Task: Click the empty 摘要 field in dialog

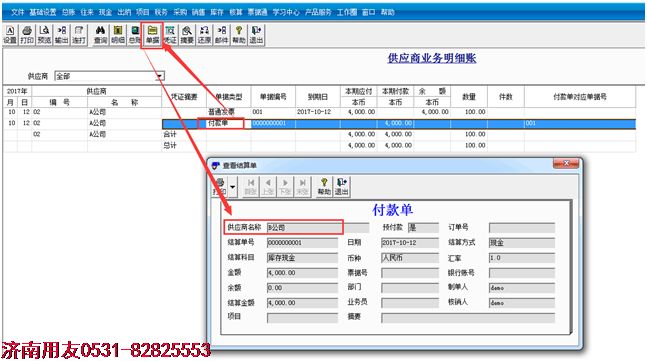Action: (468, 318)
